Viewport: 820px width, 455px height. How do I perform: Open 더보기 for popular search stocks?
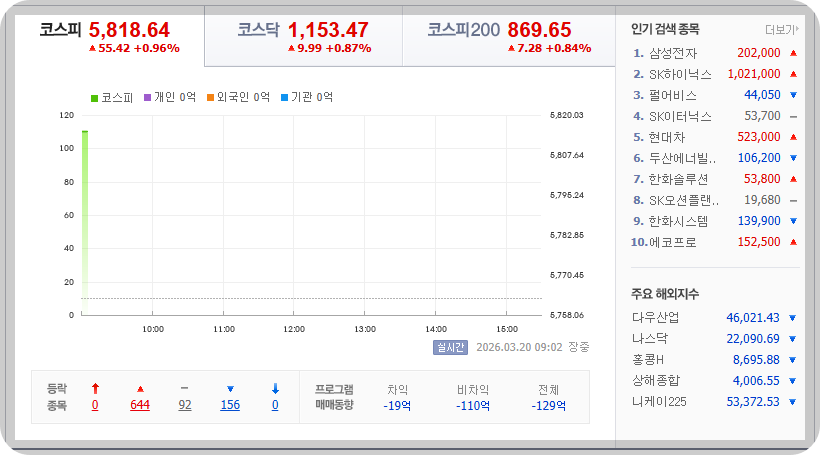click(x=782, y=30)
